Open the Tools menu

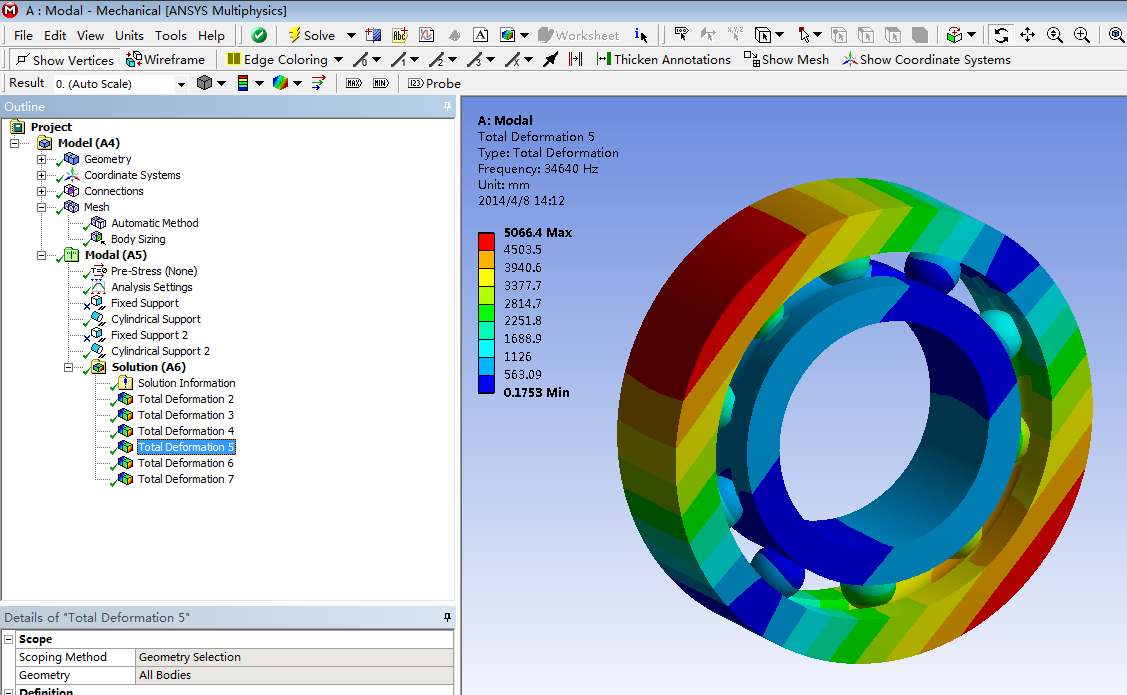[x=170, y=36]
